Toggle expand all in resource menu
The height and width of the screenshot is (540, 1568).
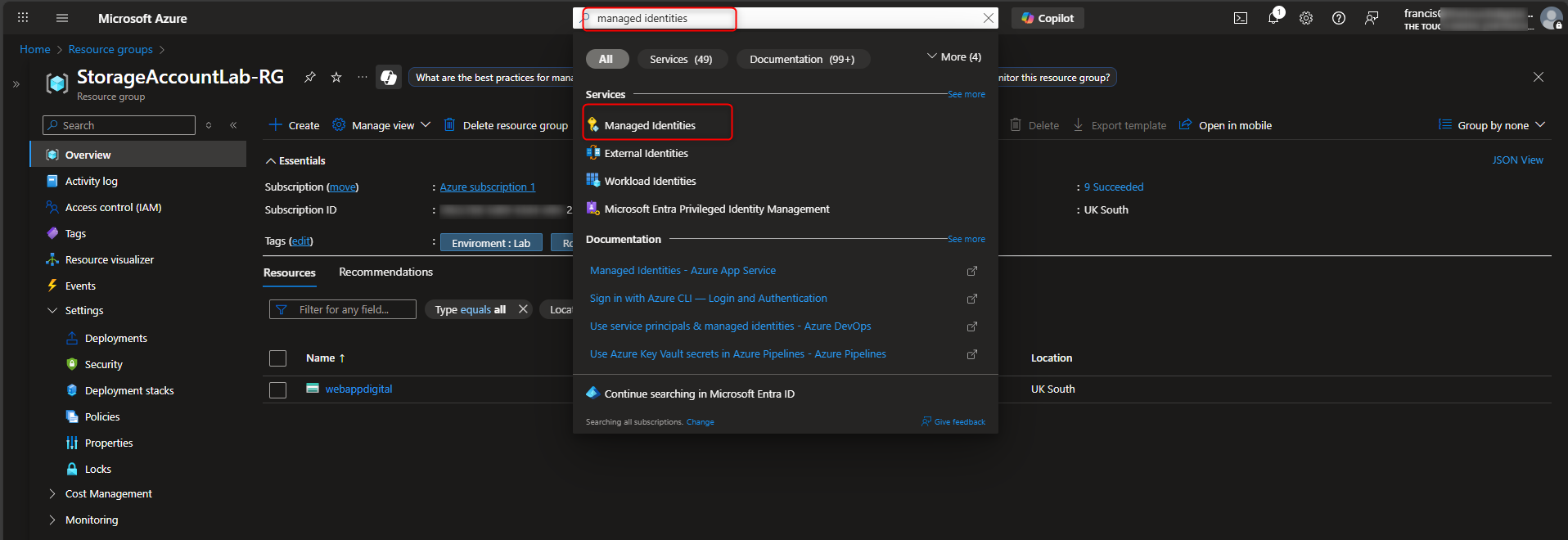[210, 125]
